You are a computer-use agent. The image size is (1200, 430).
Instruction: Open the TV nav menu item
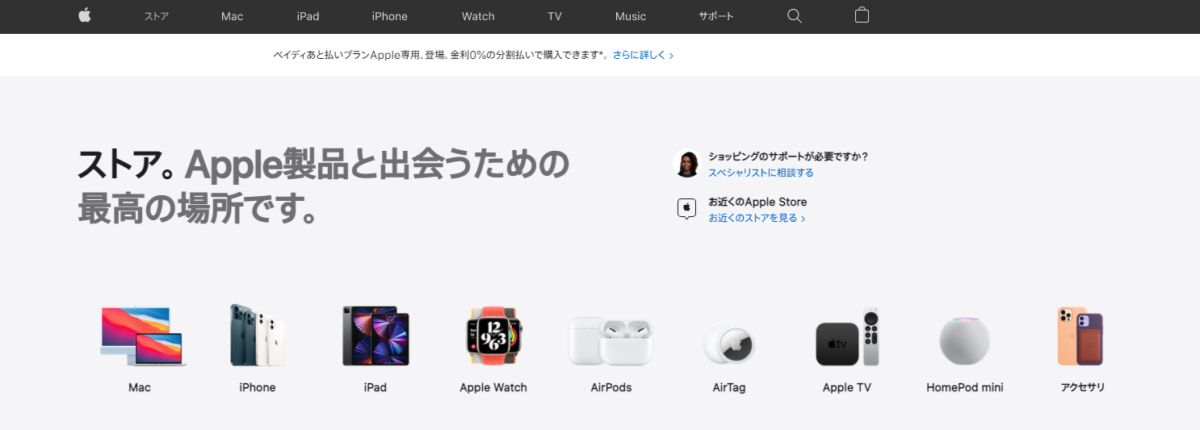click(x=555, y=16)
